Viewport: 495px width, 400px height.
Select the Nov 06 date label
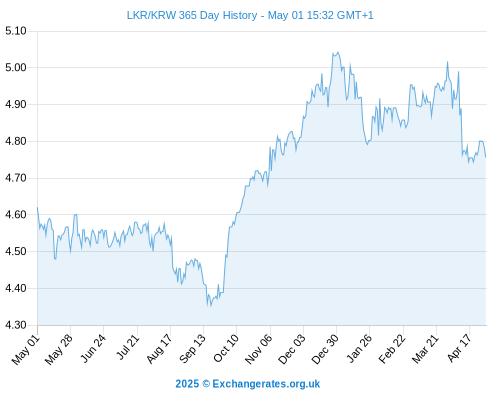coord(258,349)
